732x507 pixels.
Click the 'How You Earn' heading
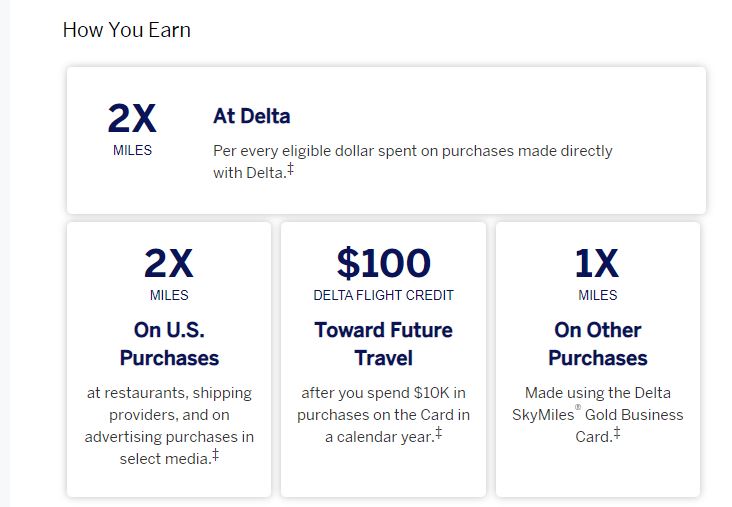pos(126,29)
